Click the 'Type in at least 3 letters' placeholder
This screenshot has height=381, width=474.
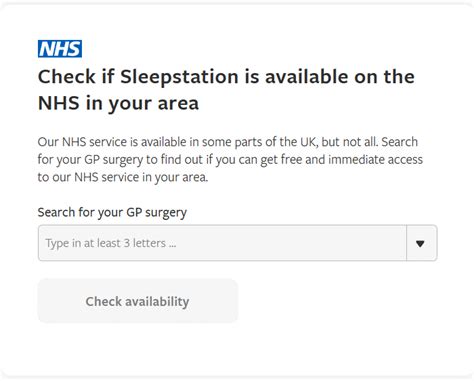[111, 243]
